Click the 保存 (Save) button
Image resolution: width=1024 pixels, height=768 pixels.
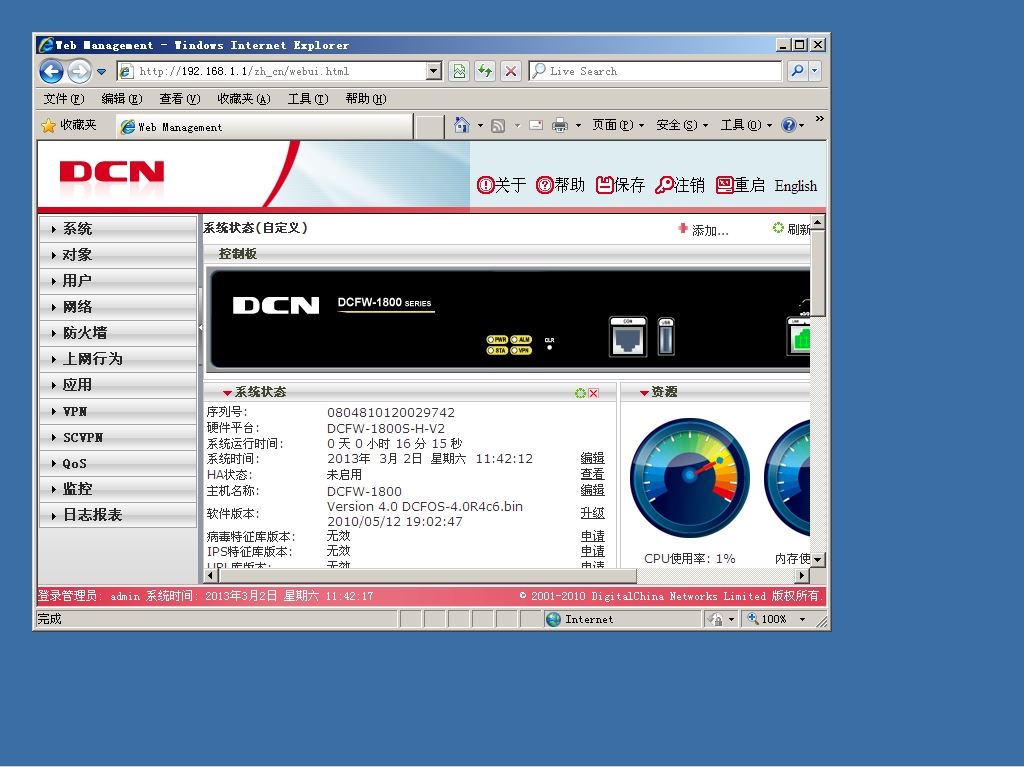(620, 185)
